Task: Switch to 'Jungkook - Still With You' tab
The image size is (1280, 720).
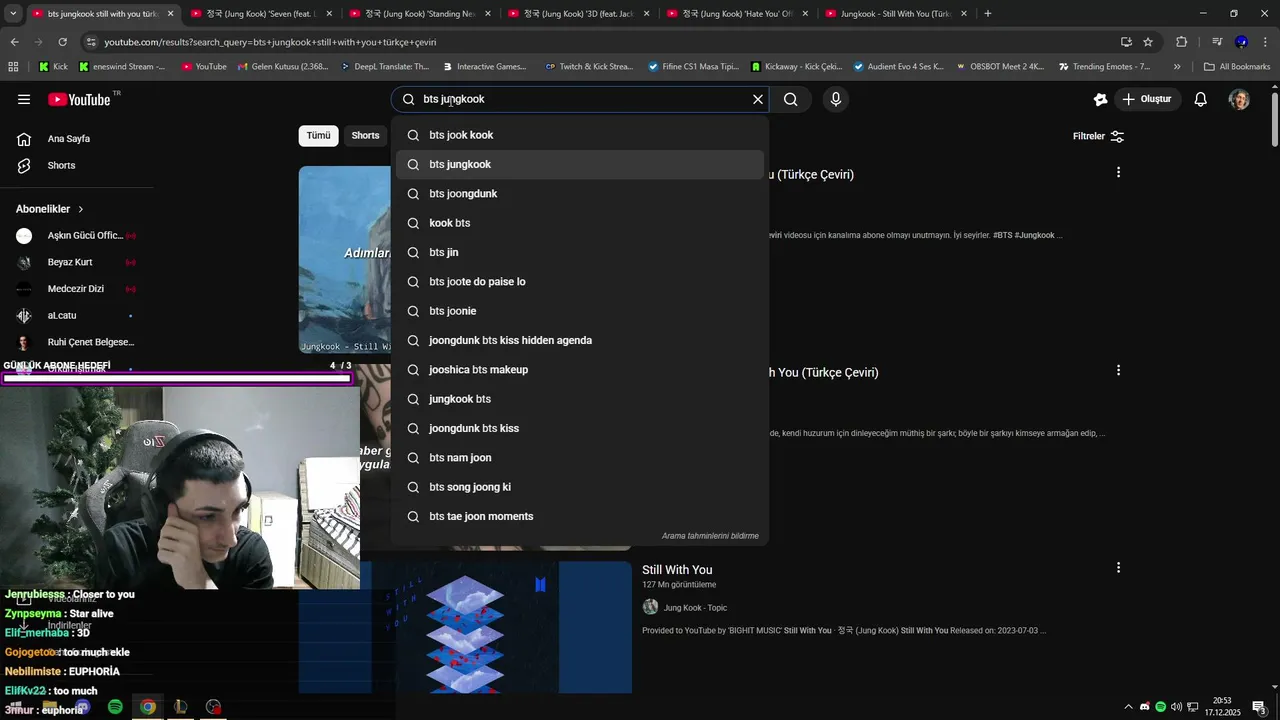Action: pos(895,14)
